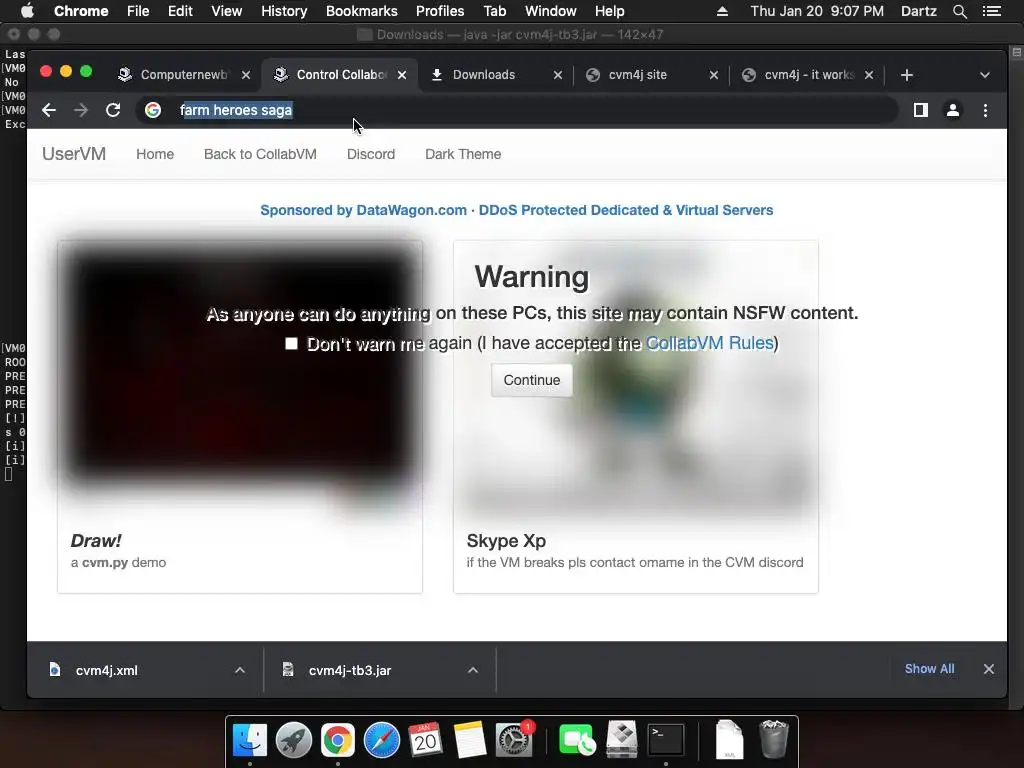Open the Chrome profile avatar icon

coord(953,110)
